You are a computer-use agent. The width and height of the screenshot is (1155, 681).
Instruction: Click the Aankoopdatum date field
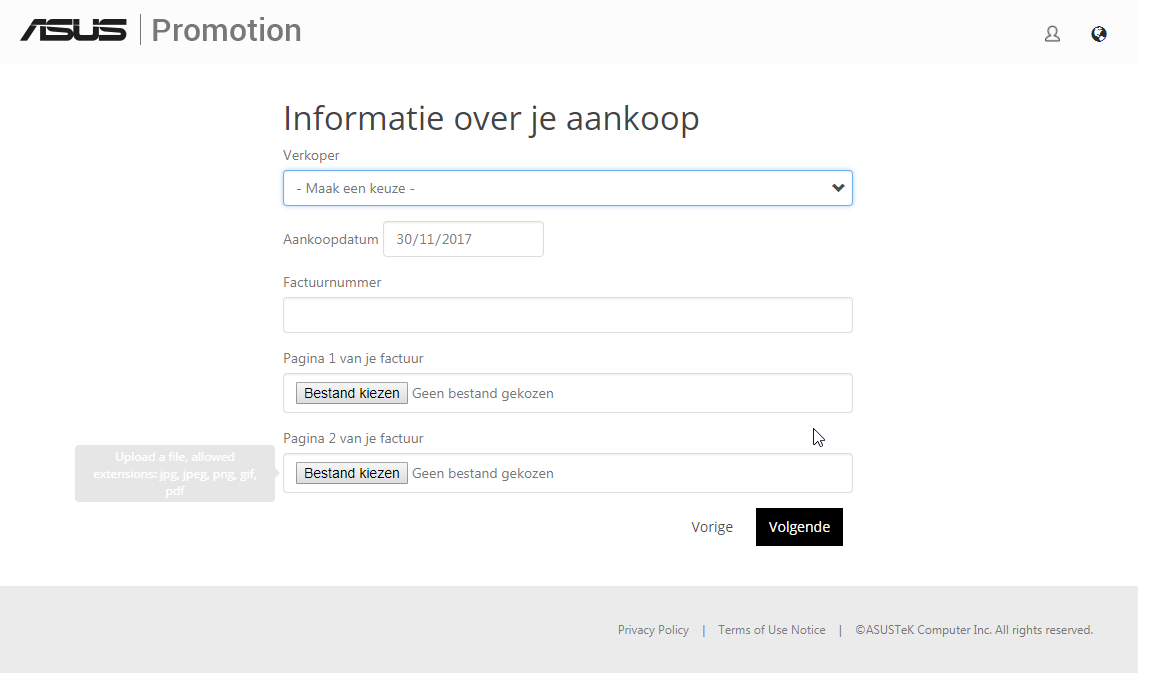(463, 239)
